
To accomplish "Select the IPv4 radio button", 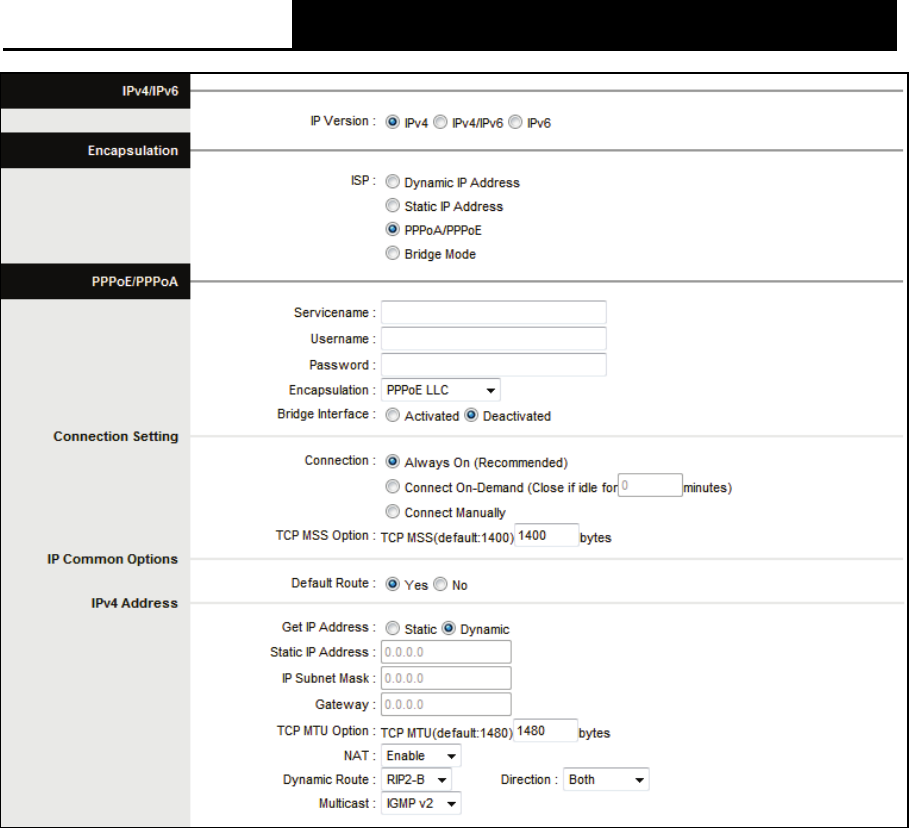I will tap(392, 122).
